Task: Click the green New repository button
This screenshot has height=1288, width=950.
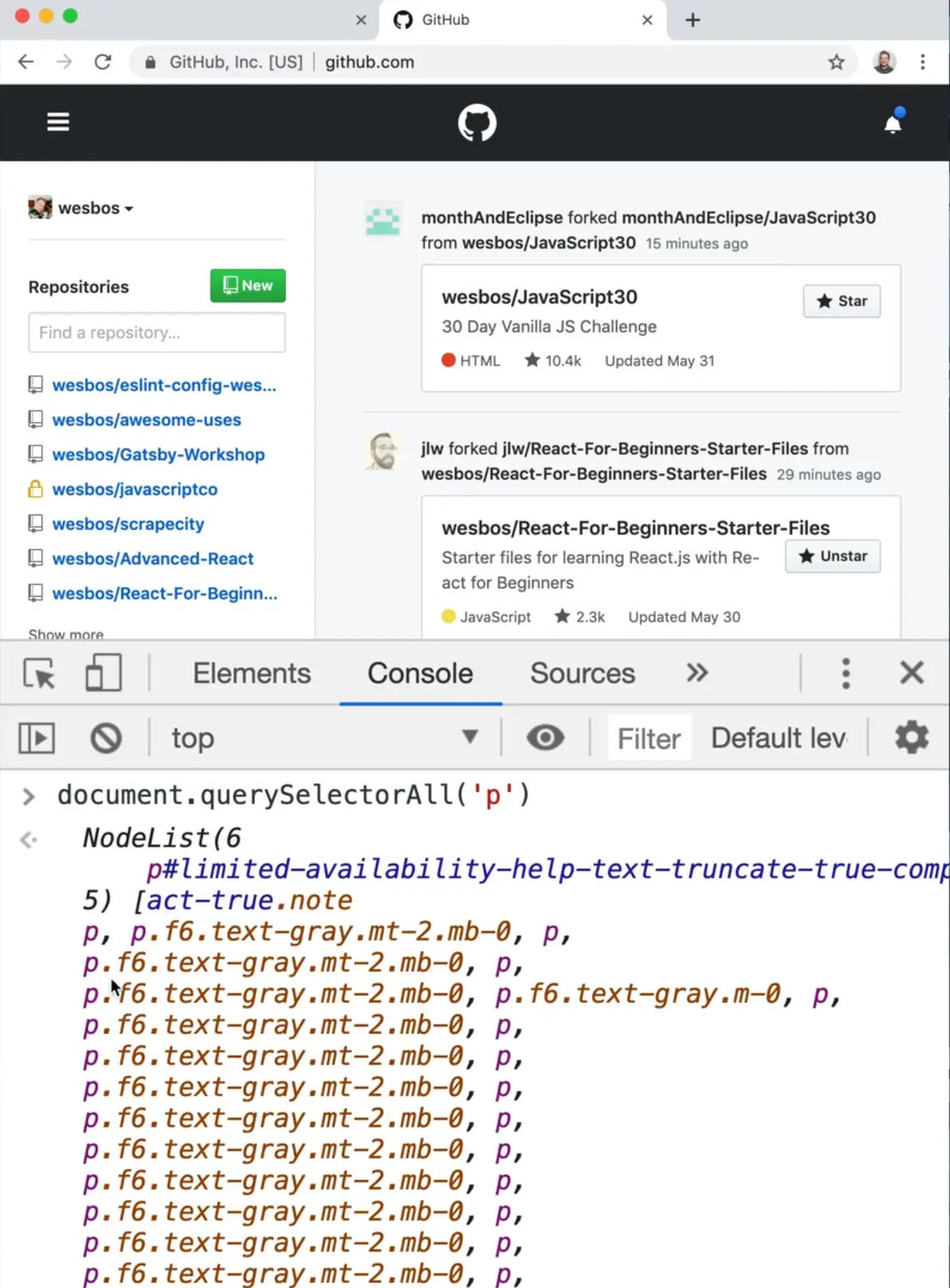Action: pos(247,286)
